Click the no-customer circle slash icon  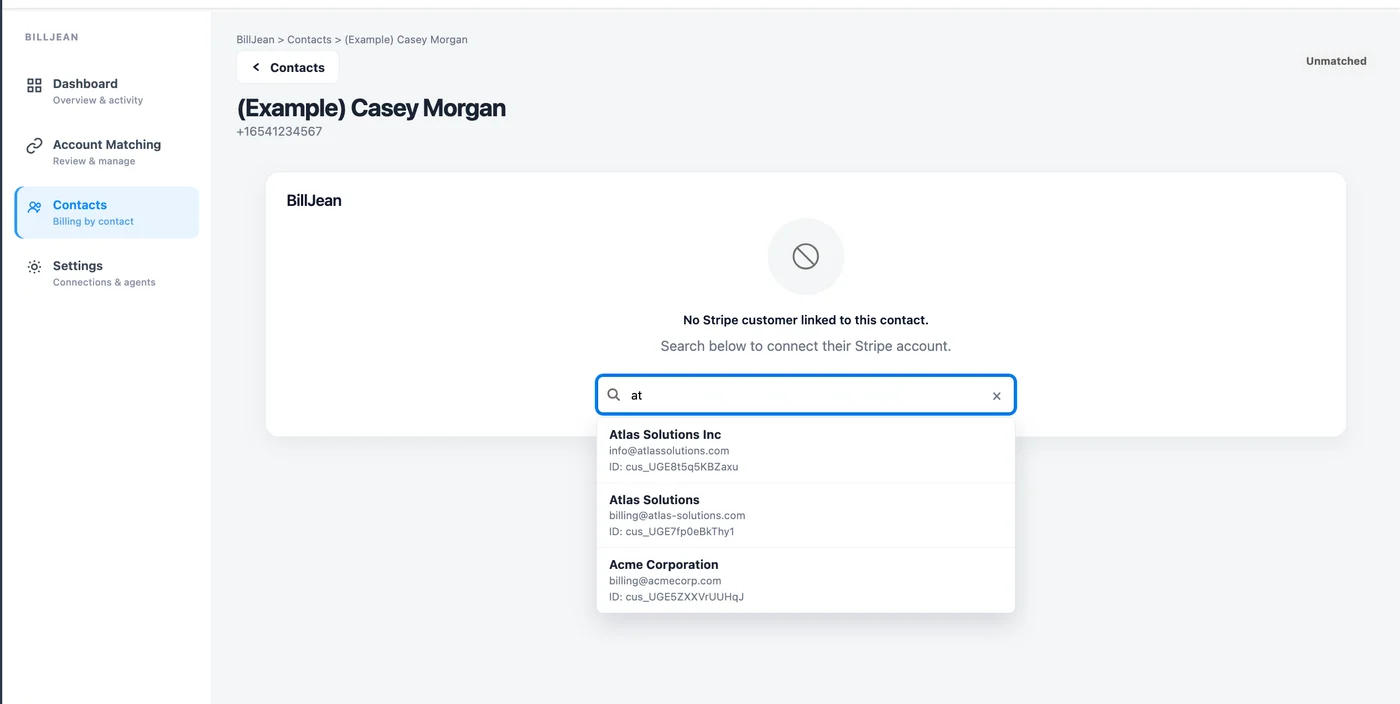806,256
